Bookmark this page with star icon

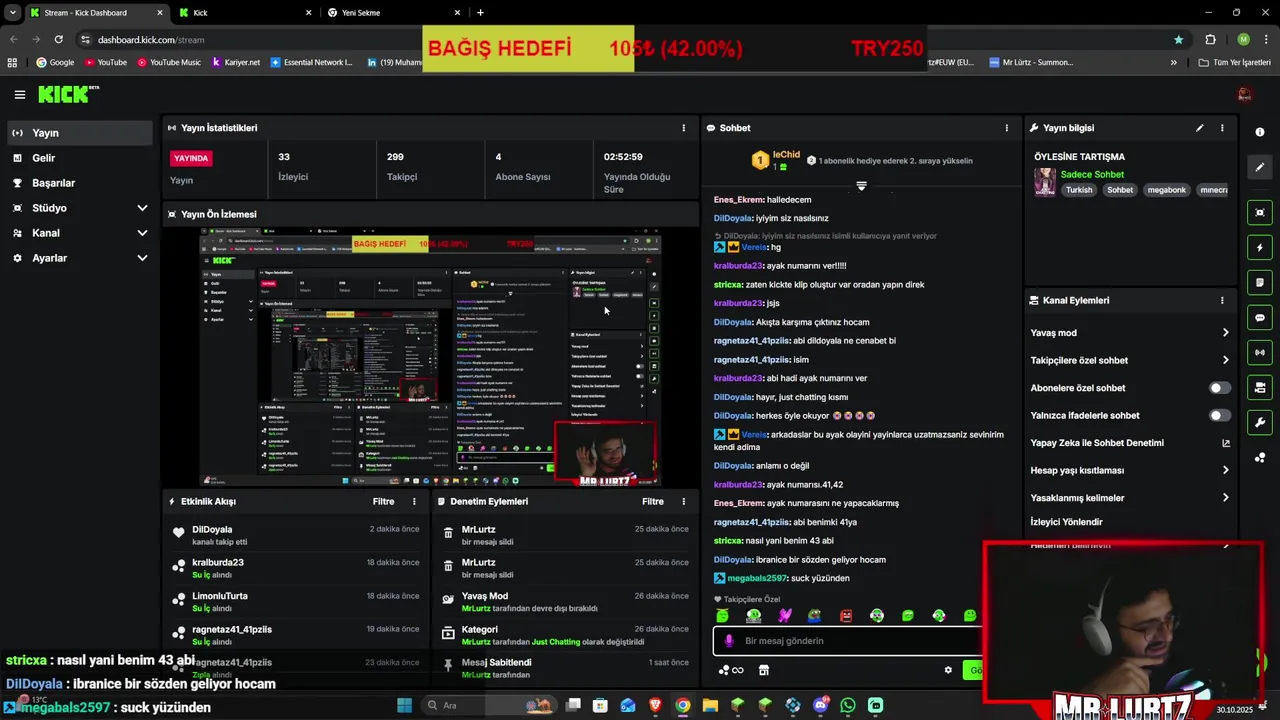[1179, 40]
